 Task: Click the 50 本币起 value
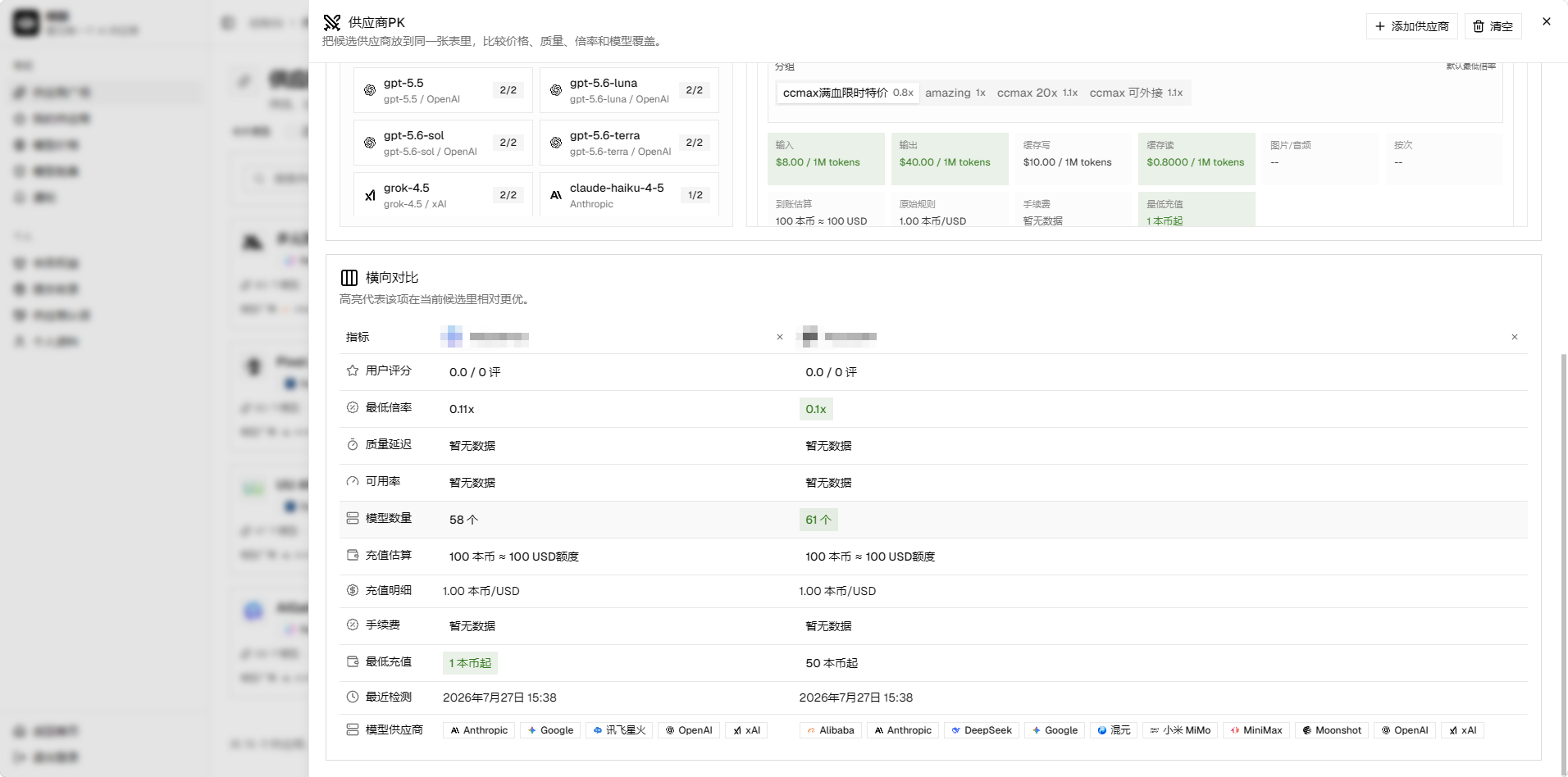832,663
